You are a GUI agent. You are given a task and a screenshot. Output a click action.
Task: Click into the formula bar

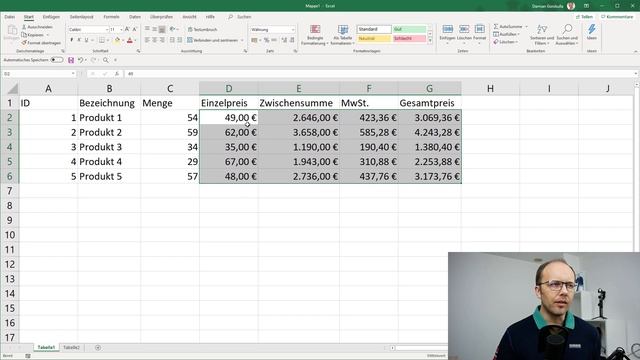(x=380, y=73)
